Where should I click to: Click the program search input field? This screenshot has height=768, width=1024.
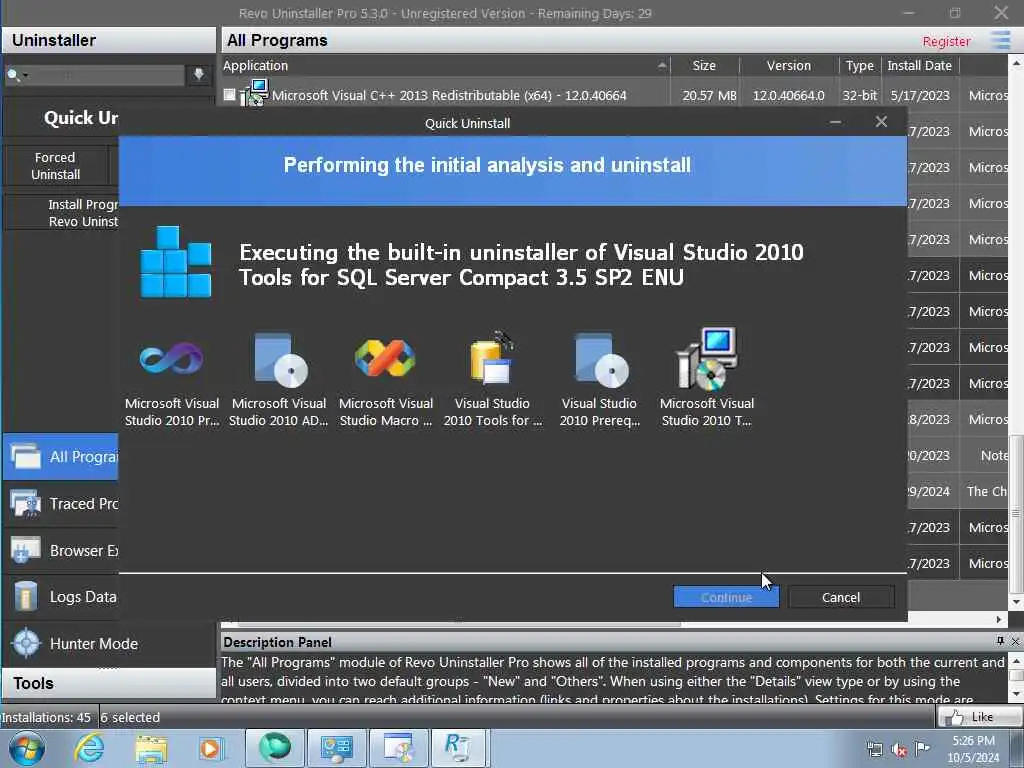108,75
